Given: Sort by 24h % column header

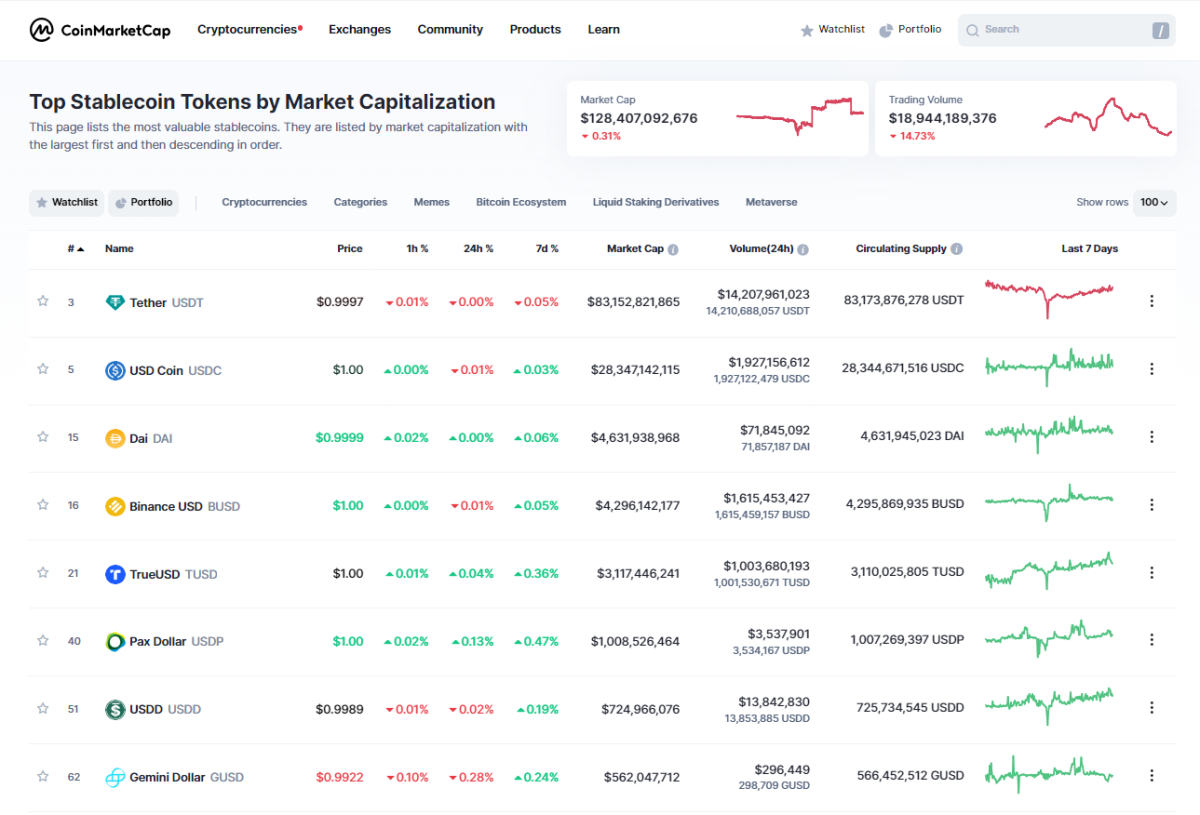Looking at the screenshot, I should 478,249.
